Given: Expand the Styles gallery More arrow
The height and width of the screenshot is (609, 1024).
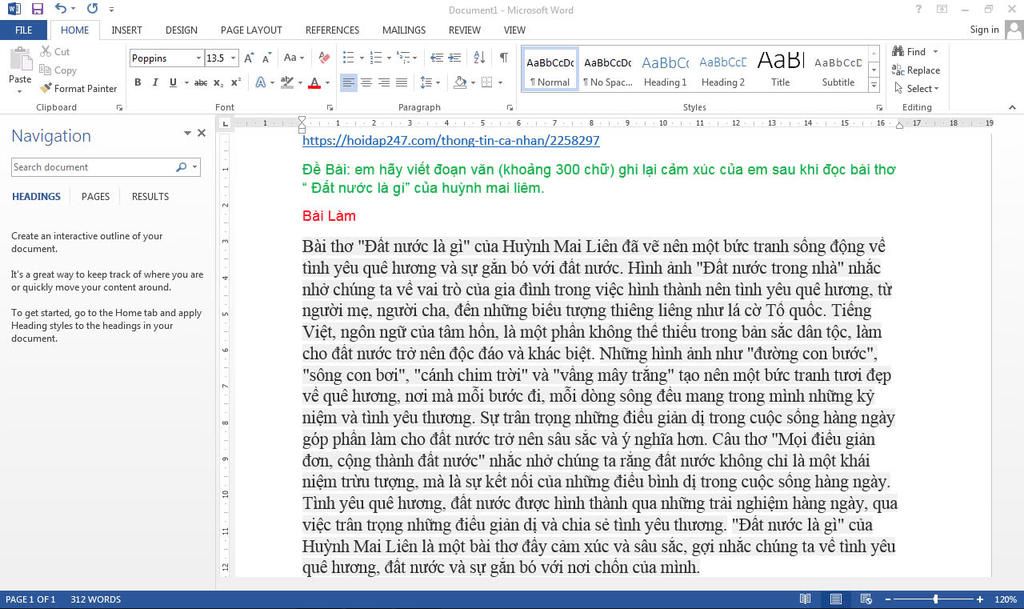Looking at the screenshot, I should pyautogui.click(x=874, y=86).
